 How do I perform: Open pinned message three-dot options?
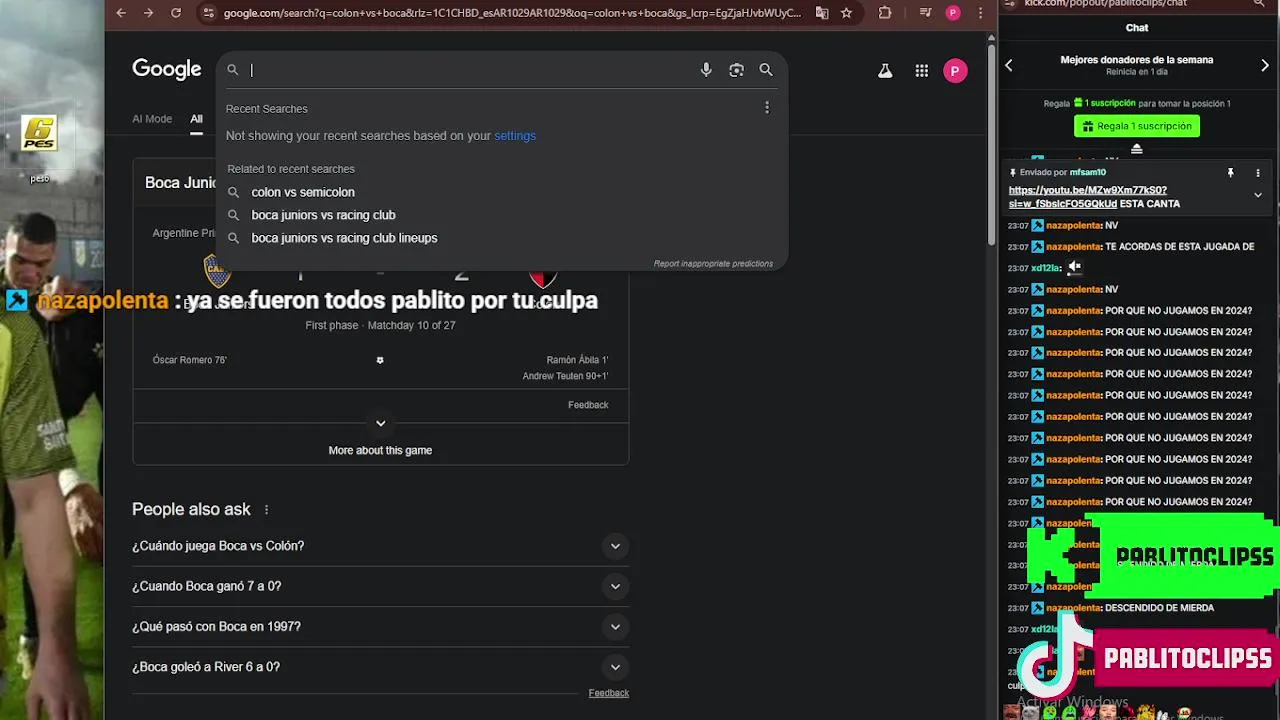(1258, 173)
